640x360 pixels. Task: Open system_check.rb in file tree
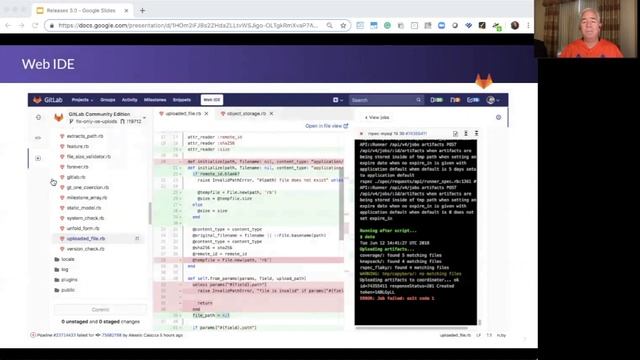point(85,218)
